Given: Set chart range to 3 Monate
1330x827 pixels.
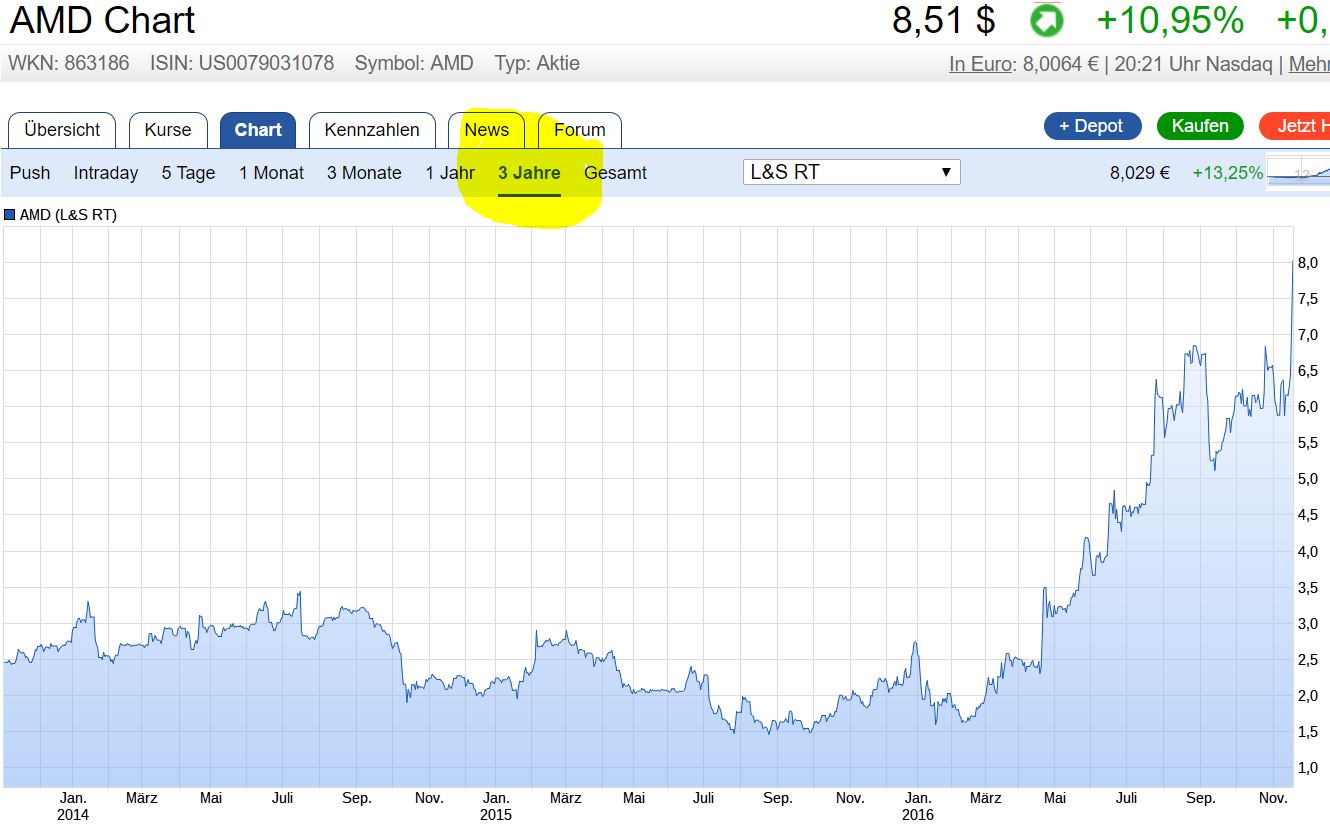Looking at the screenshot, I should [x=364, y=173].
